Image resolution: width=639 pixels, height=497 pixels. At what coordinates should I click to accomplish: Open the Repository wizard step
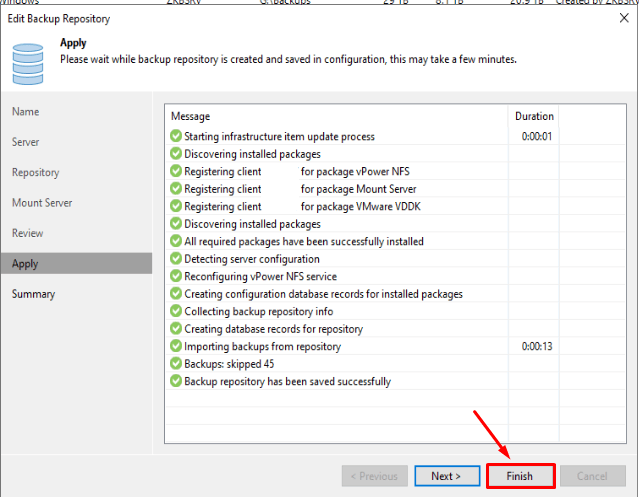pos(35,172)
